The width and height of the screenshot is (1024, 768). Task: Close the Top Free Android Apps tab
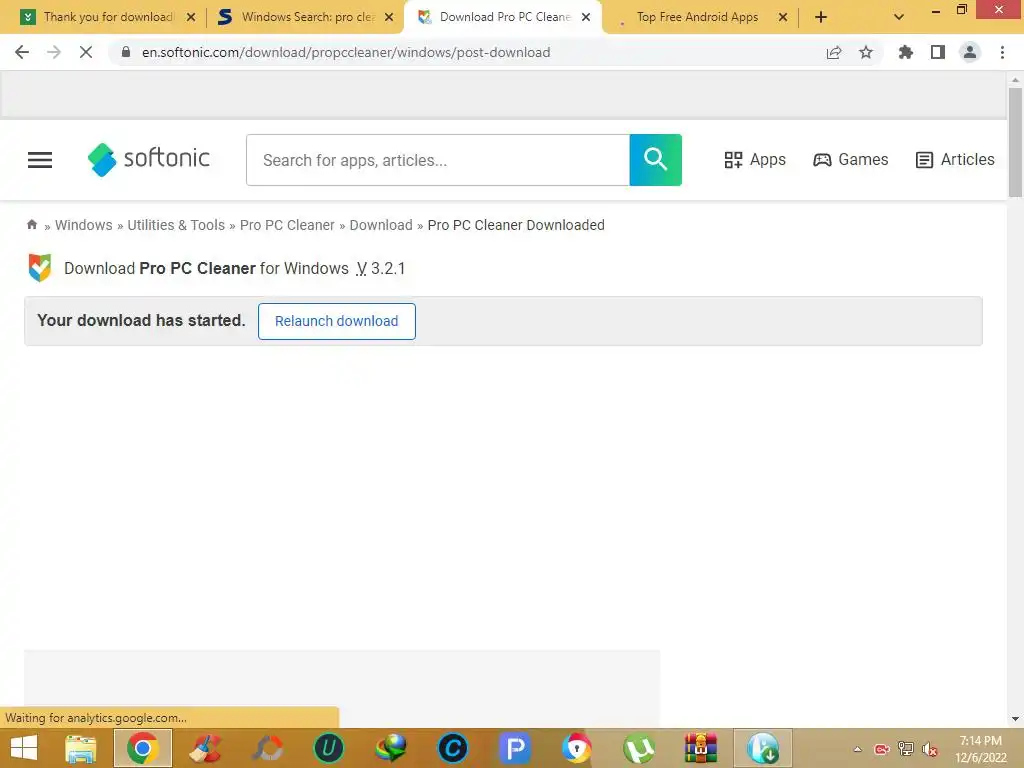(x=783, y=17)
